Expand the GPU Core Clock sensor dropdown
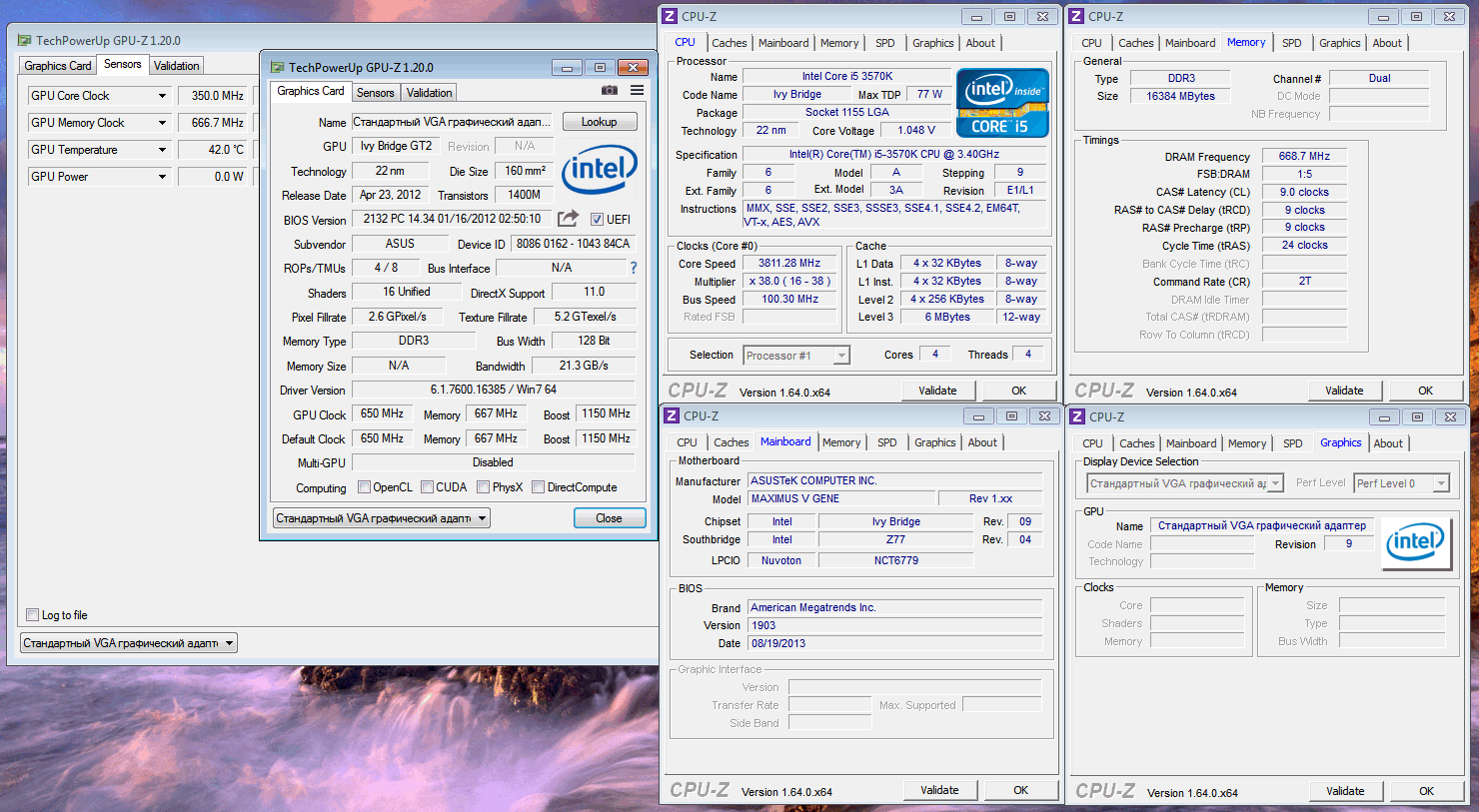 pos(162,96)
